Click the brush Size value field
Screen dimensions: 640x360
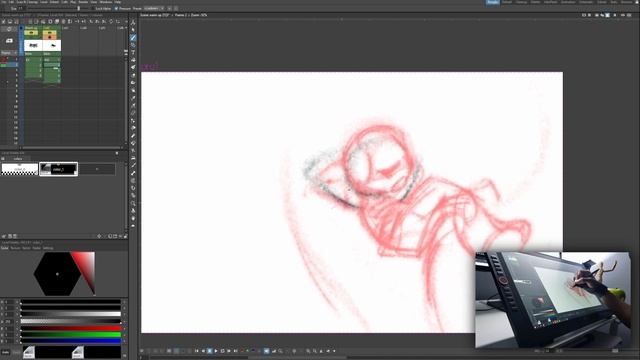pyautogui.click(x=22, y=8)
